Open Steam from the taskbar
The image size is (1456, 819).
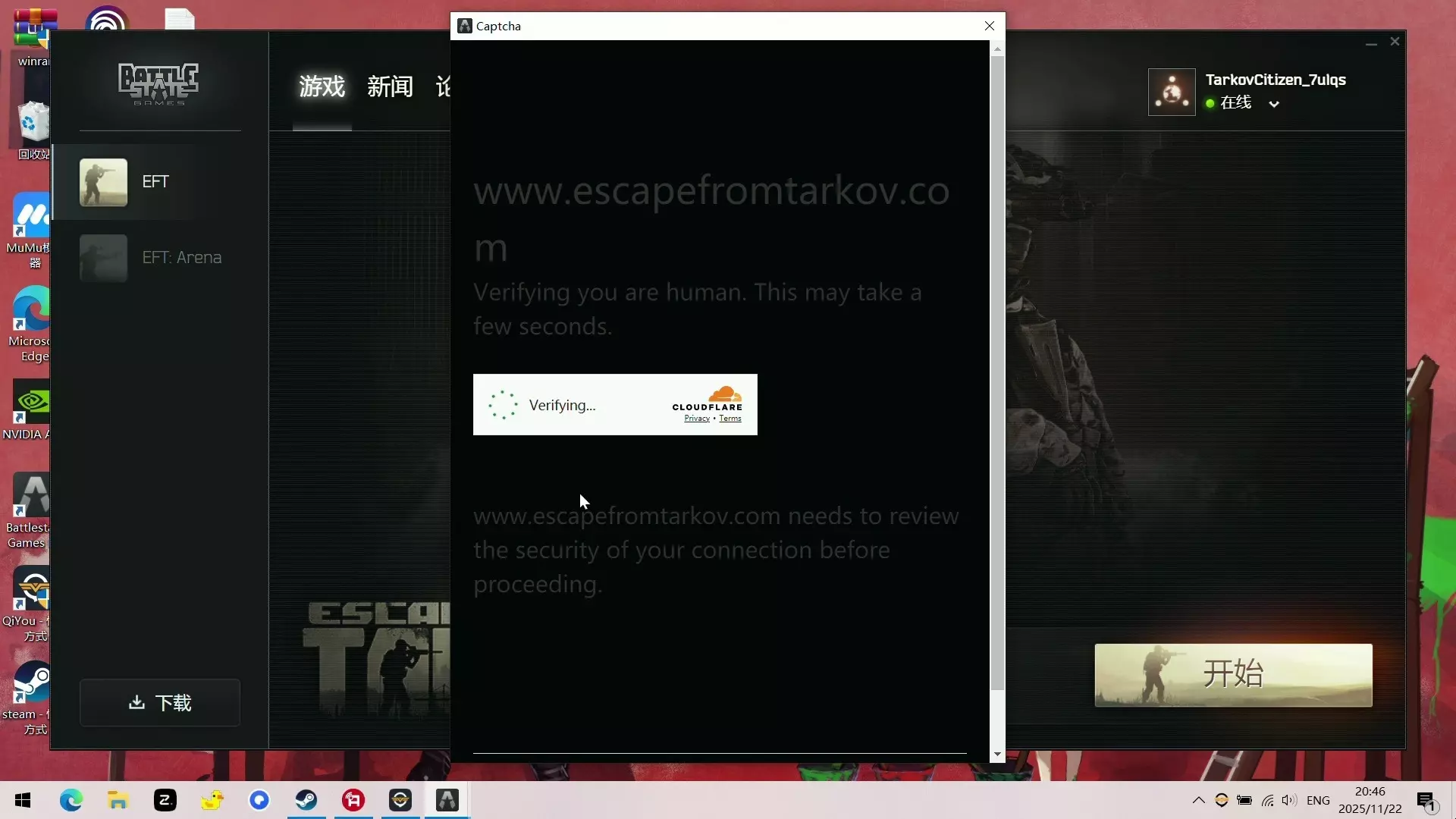coord(306,800)
